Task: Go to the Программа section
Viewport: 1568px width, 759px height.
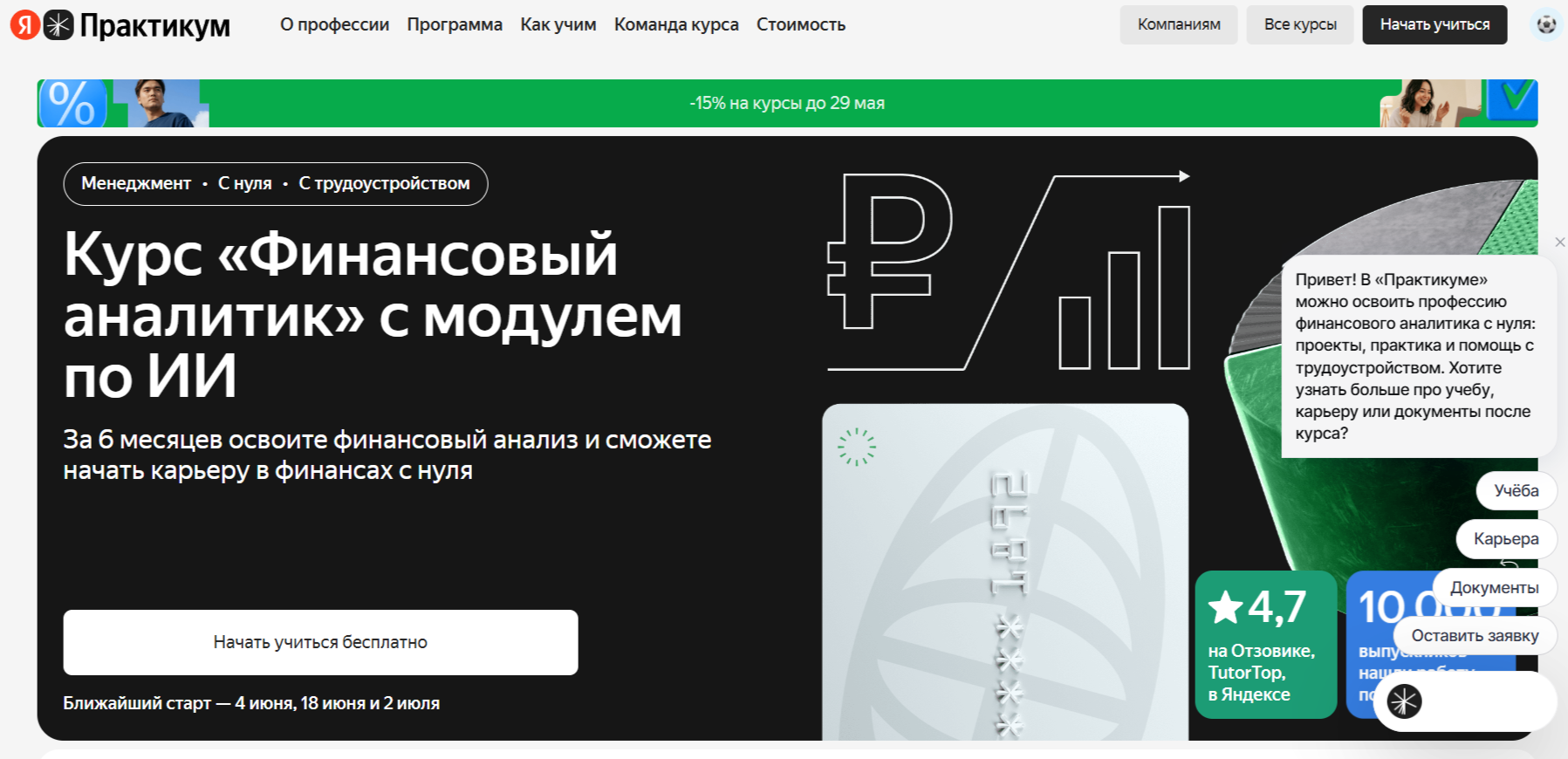Action: (455, 25)
